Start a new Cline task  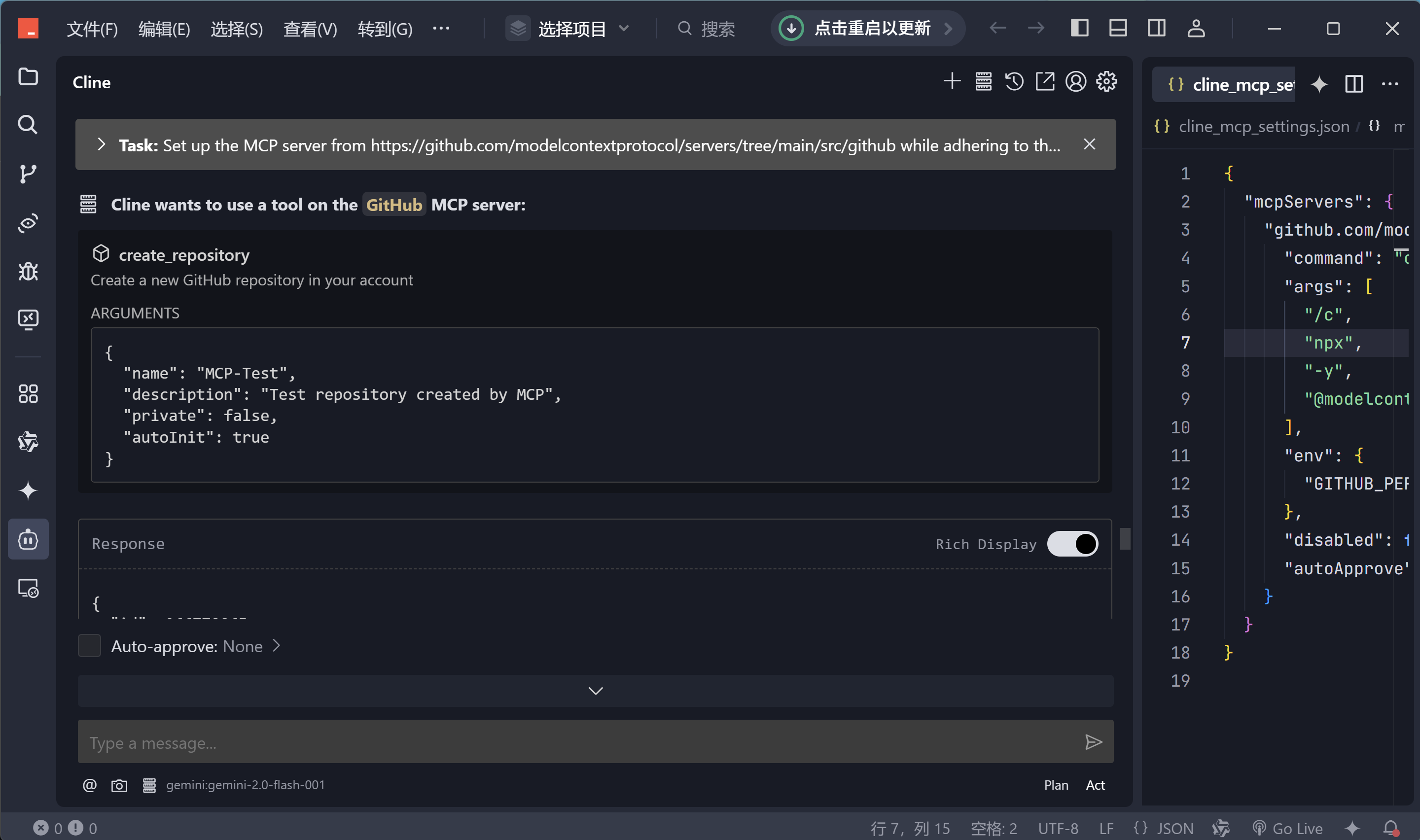click(x=952, y=81)
